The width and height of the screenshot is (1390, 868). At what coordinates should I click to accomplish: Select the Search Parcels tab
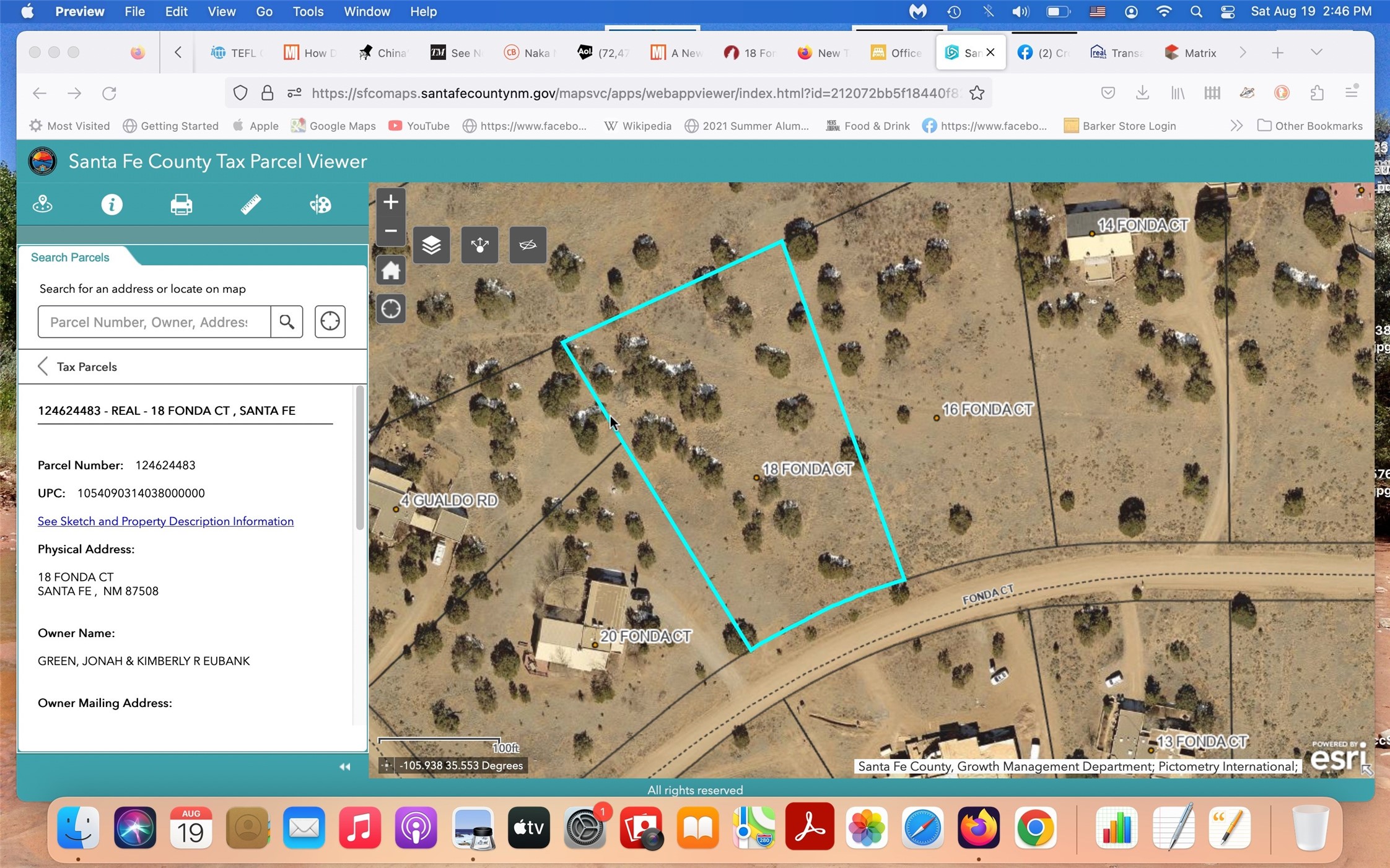70,258
